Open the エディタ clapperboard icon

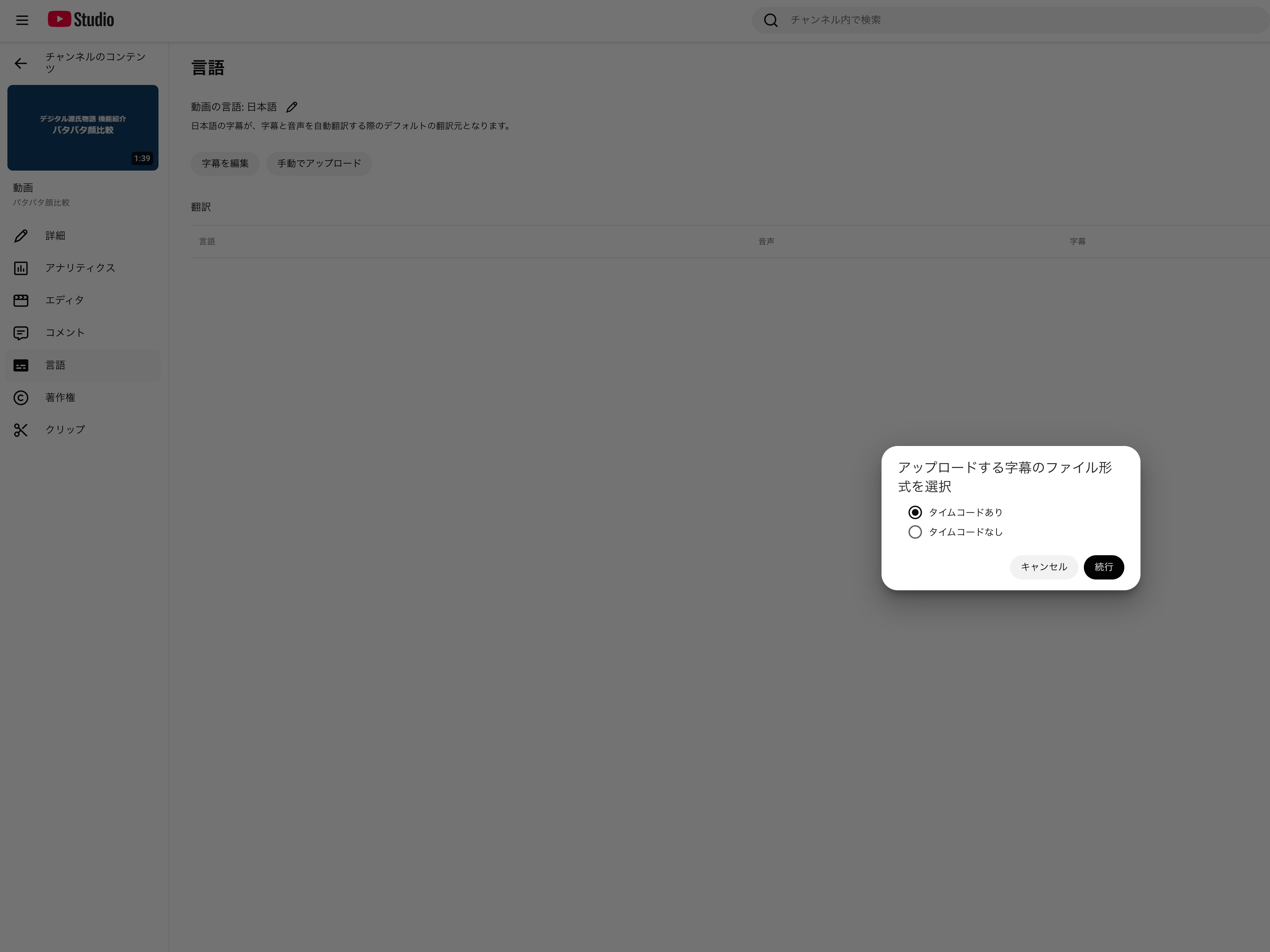(x=21, y=300)
